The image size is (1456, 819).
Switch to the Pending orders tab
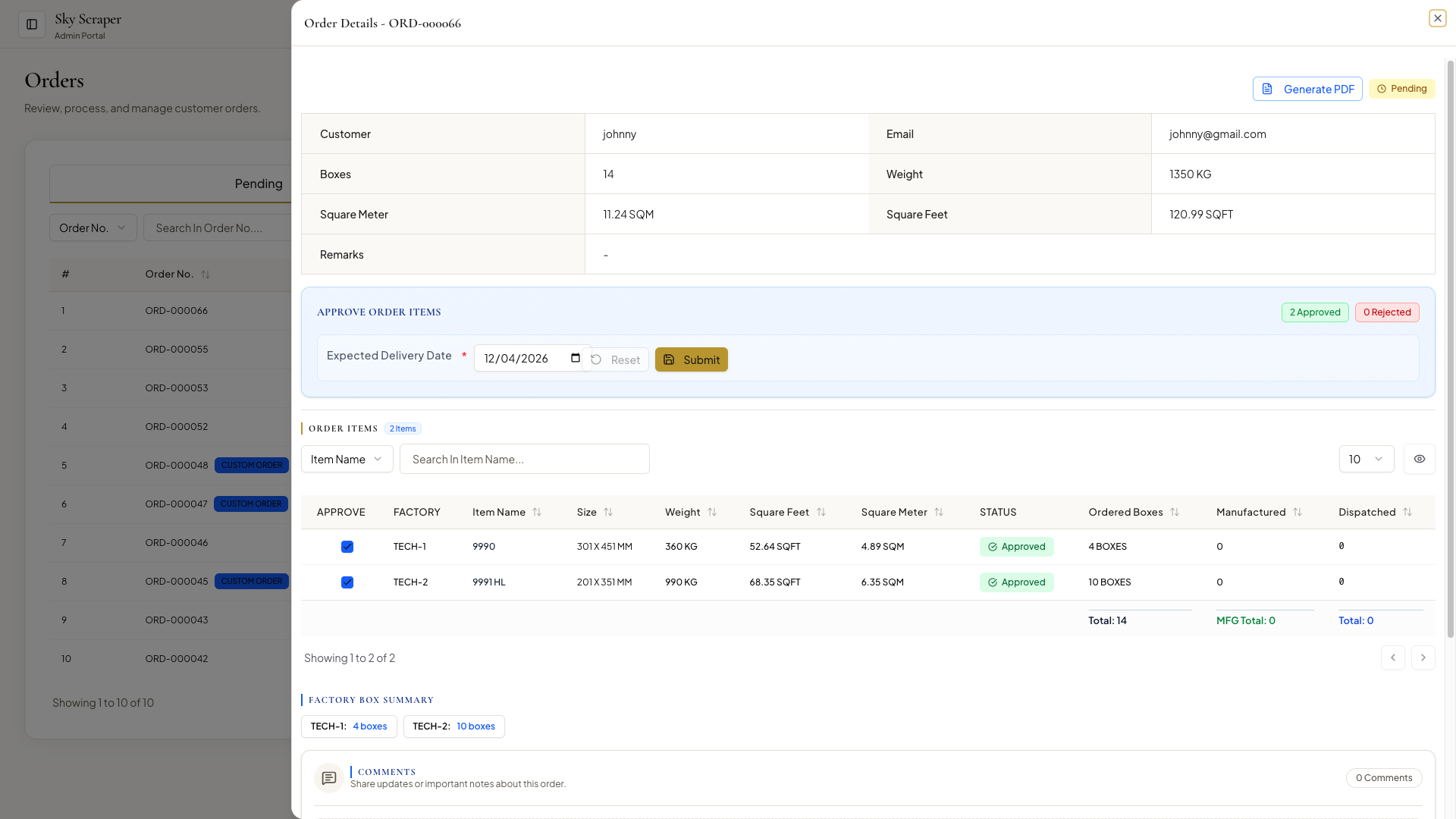tap(259, 184)
